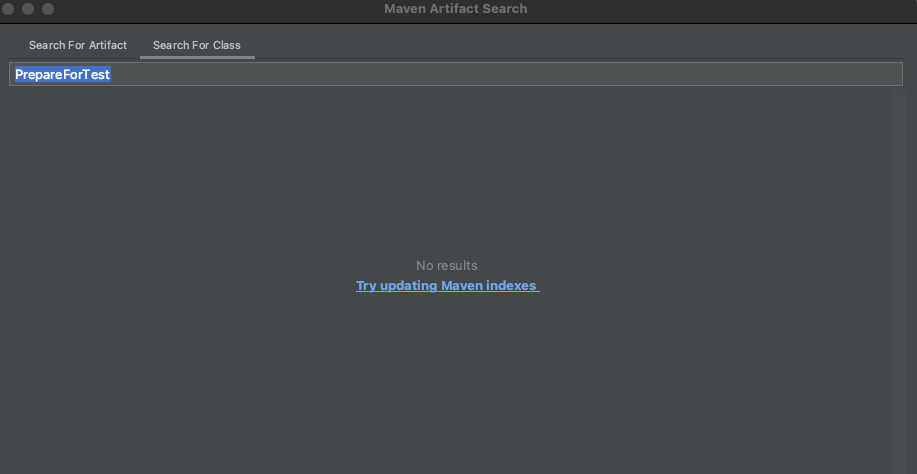Click the Maven Artifact Search title

(456, 9)
